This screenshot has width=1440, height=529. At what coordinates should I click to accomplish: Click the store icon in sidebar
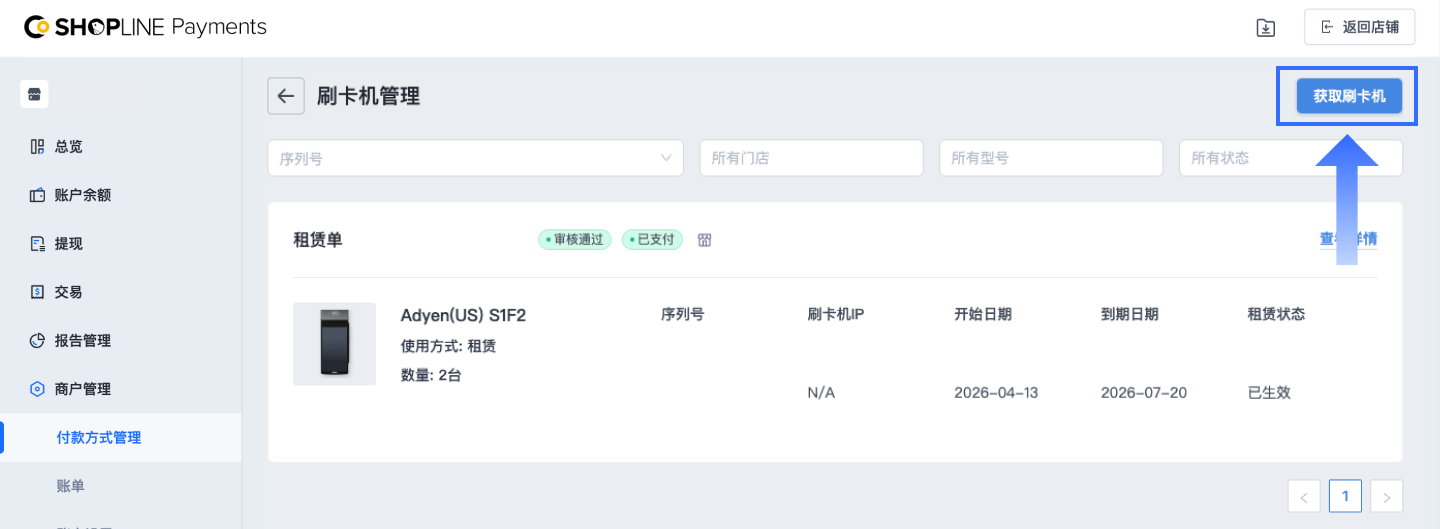point(34,94)
